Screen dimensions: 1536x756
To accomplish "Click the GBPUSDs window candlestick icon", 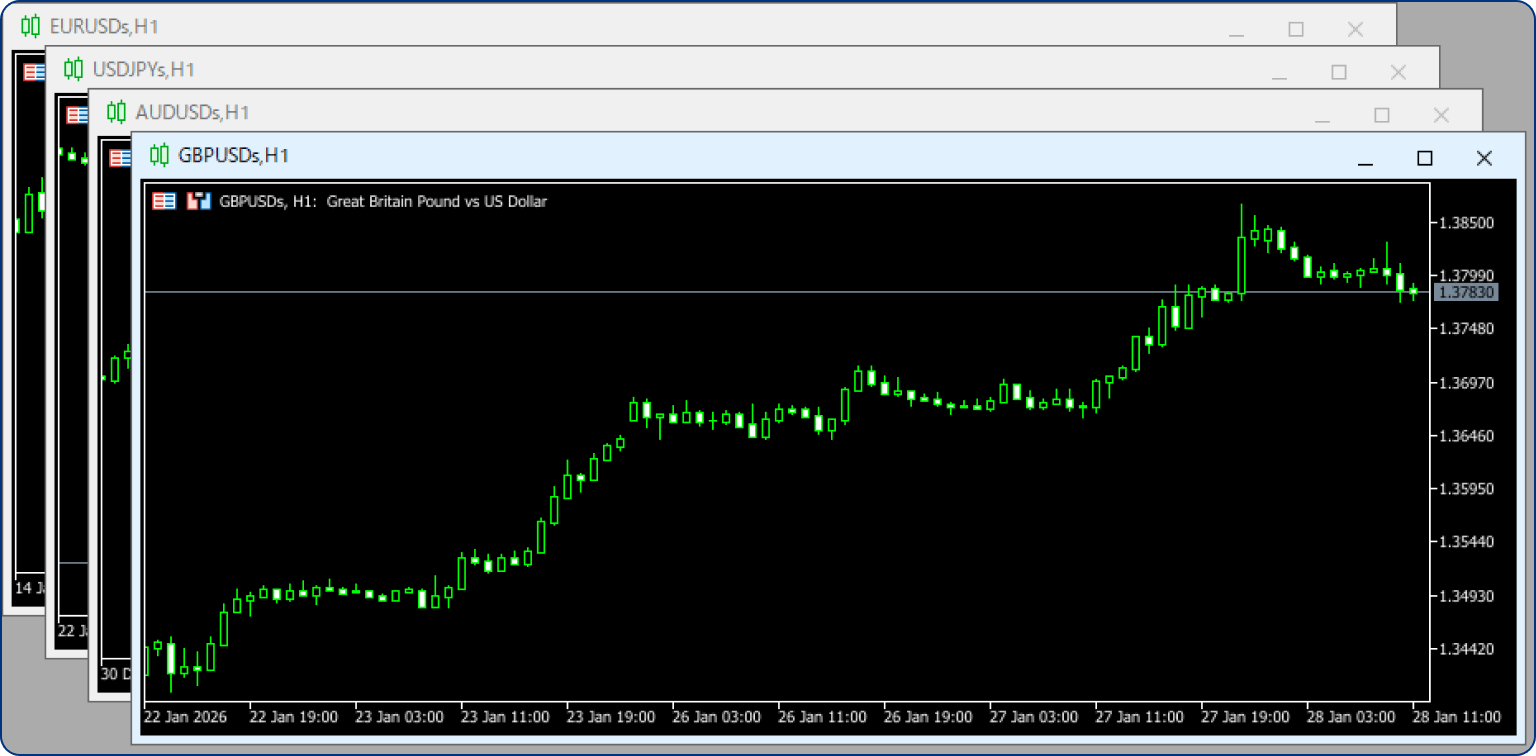I will pyautogui.click(x=159, y=155).
